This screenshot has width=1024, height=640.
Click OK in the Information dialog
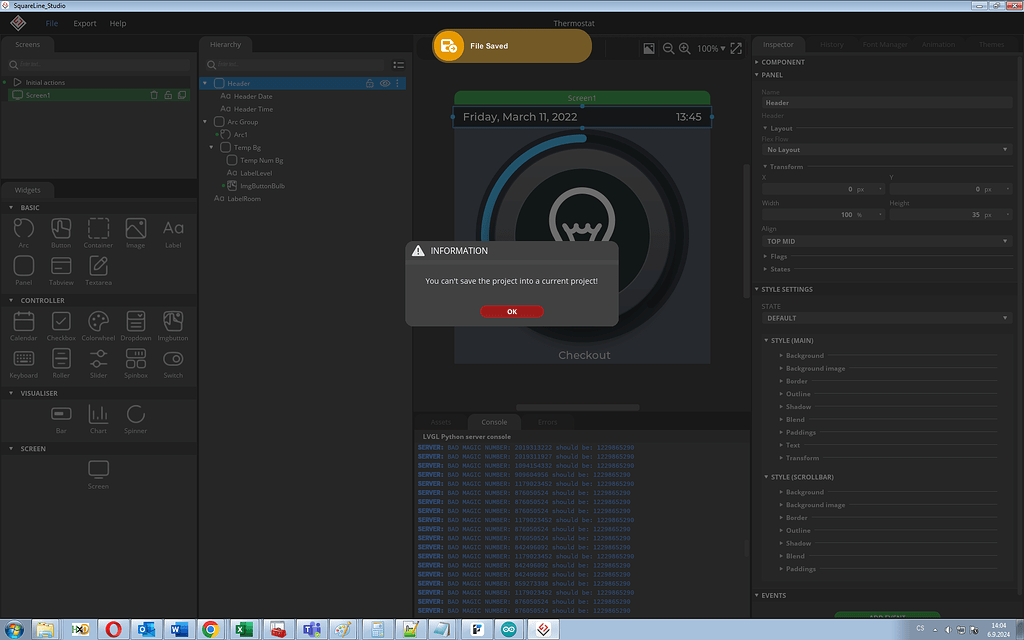click(511, 312)
